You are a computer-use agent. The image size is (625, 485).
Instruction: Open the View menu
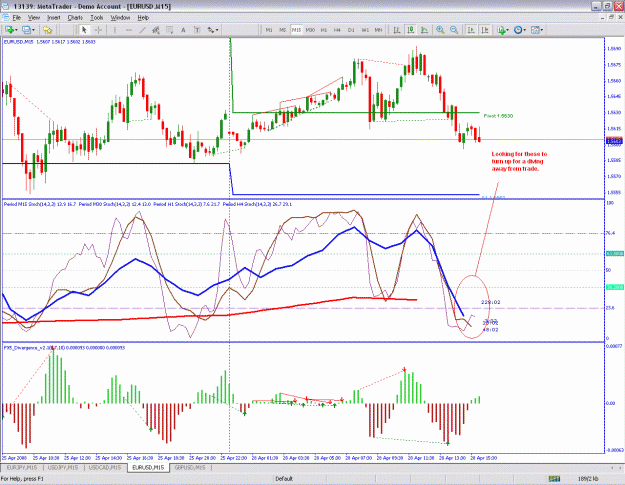point(34,18)
